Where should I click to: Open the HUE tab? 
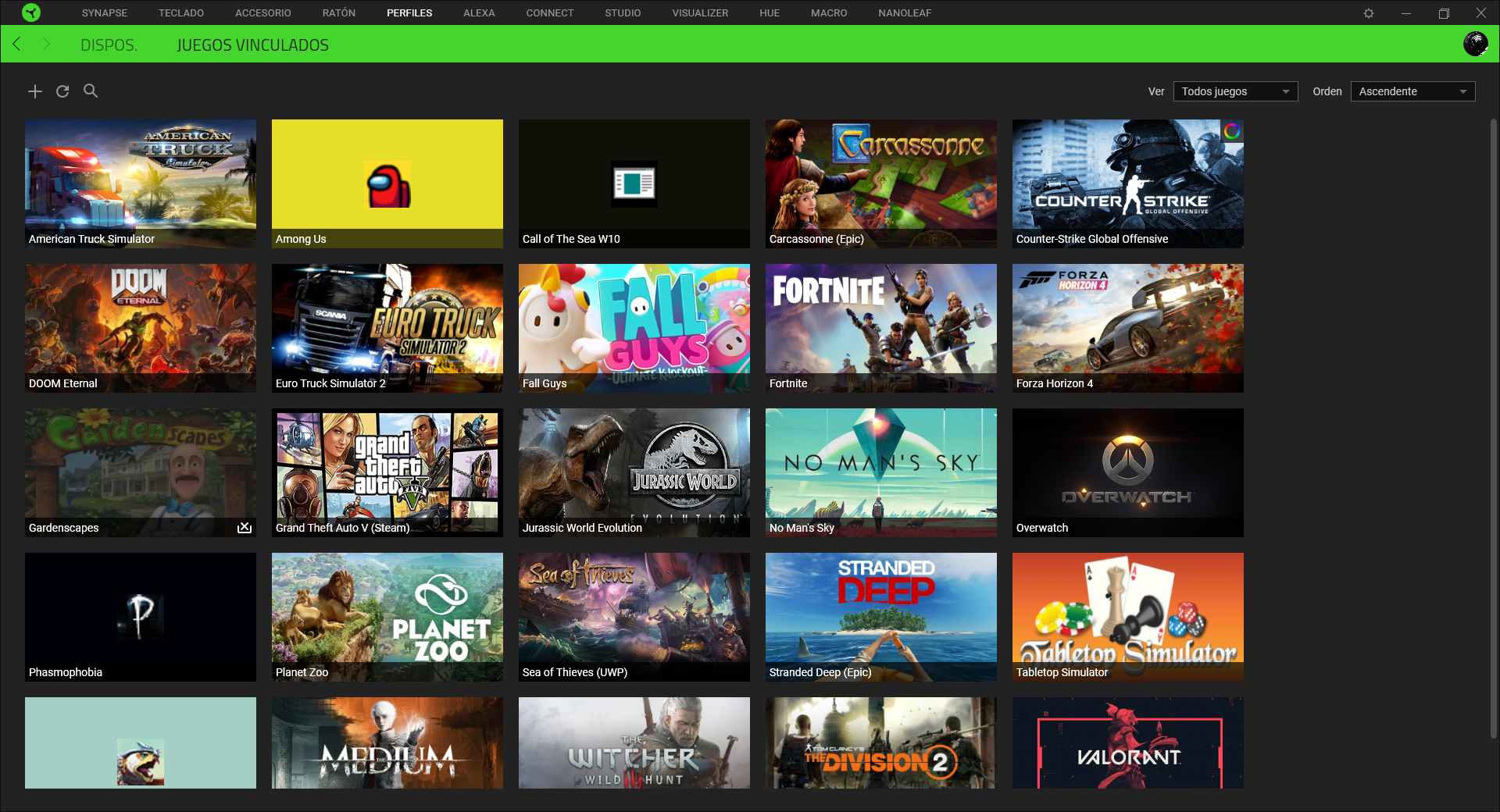tap(770, 13)
